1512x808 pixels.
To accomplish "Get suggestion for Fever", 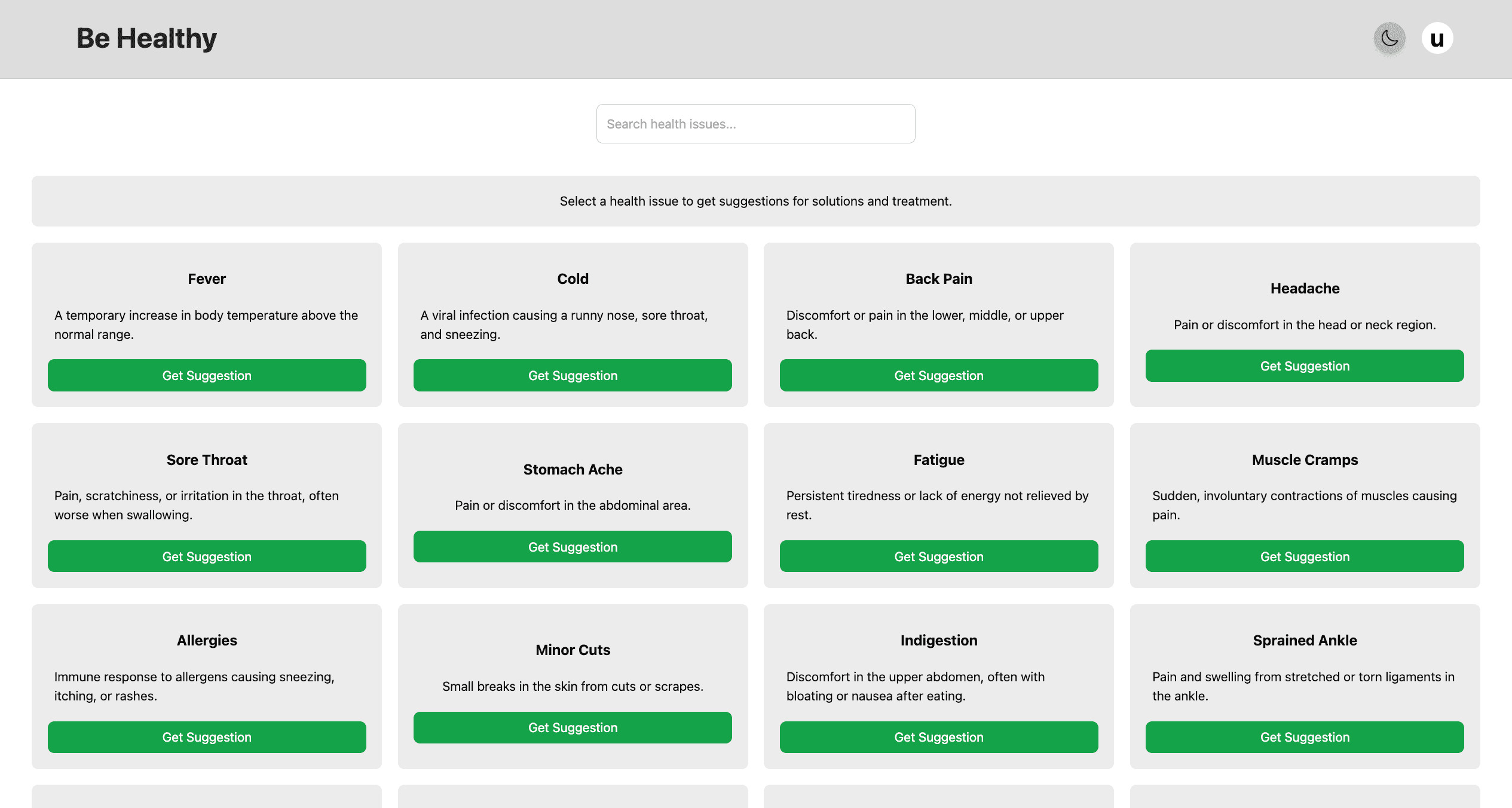I will 207,375.
